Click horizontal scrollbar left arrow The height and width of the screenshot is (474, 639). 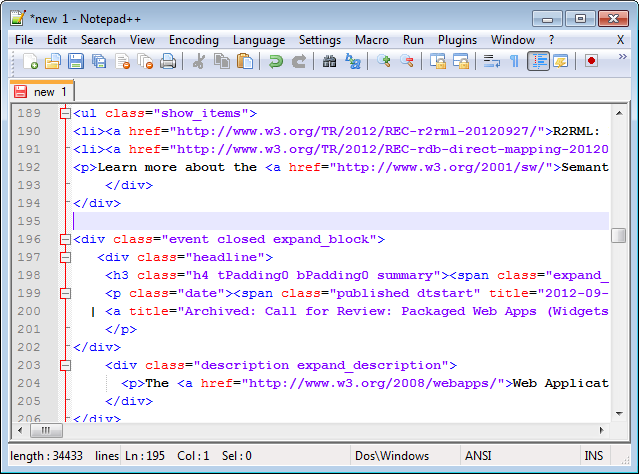pyautogui.click(x=20, y=430)
